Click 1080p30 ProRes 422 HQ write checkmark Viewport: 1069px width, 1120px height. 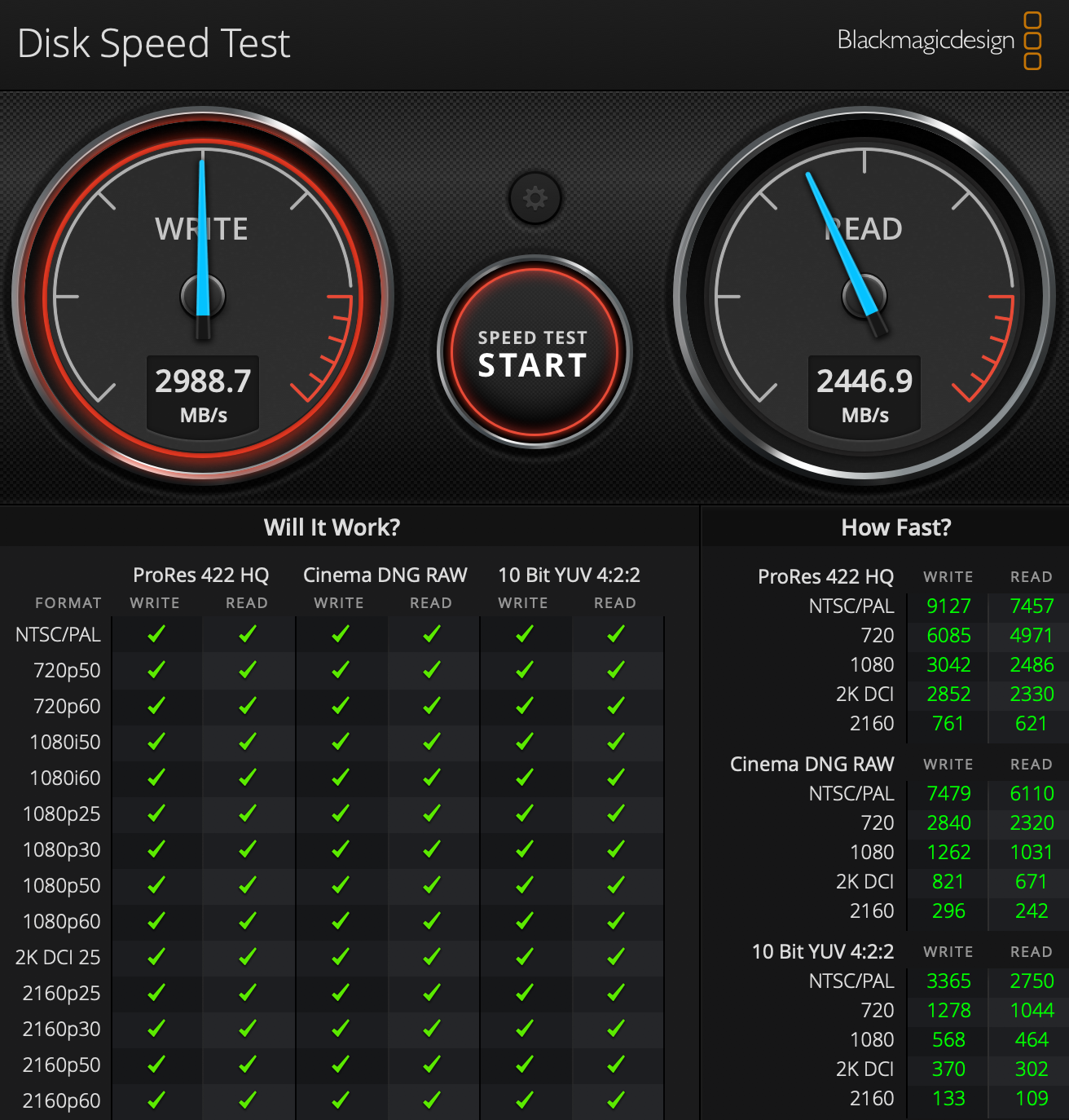(x=156, y=849)
